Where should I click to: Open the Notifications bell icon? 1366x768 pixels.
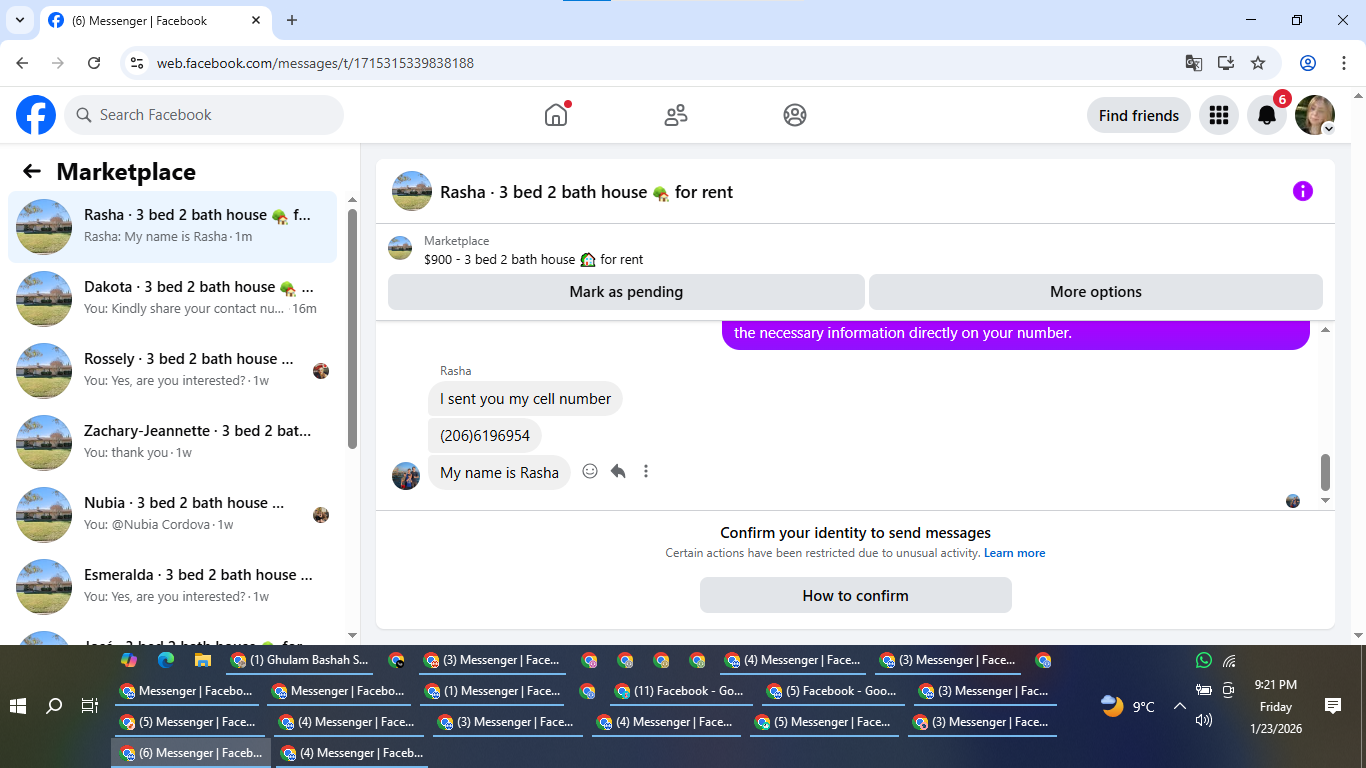[x=1267, y=115]
